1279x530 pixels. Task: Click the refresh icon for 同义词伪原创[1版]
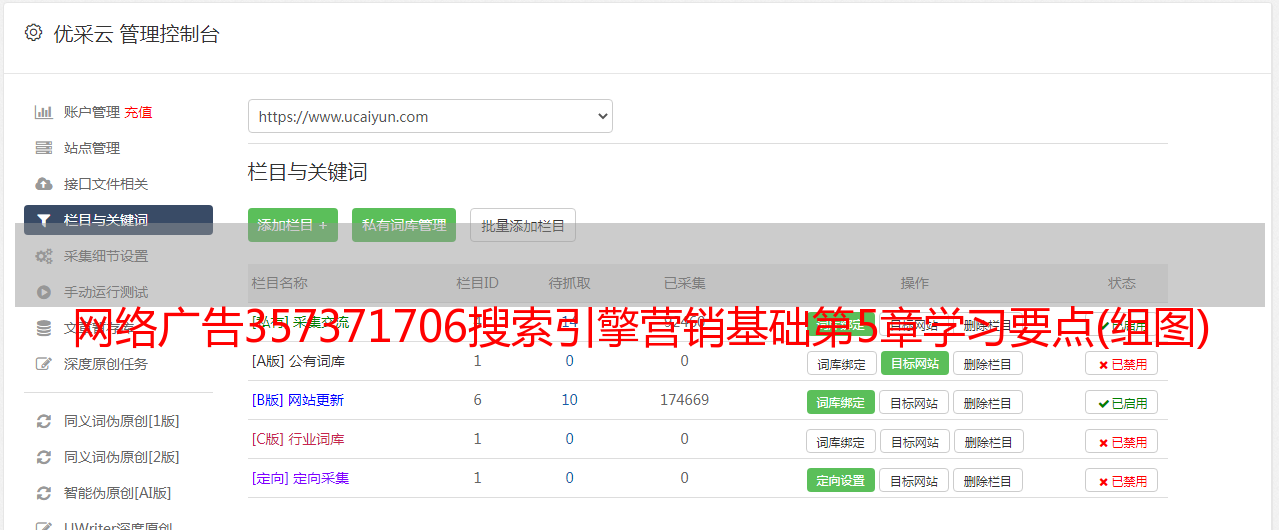click(43, 421)
